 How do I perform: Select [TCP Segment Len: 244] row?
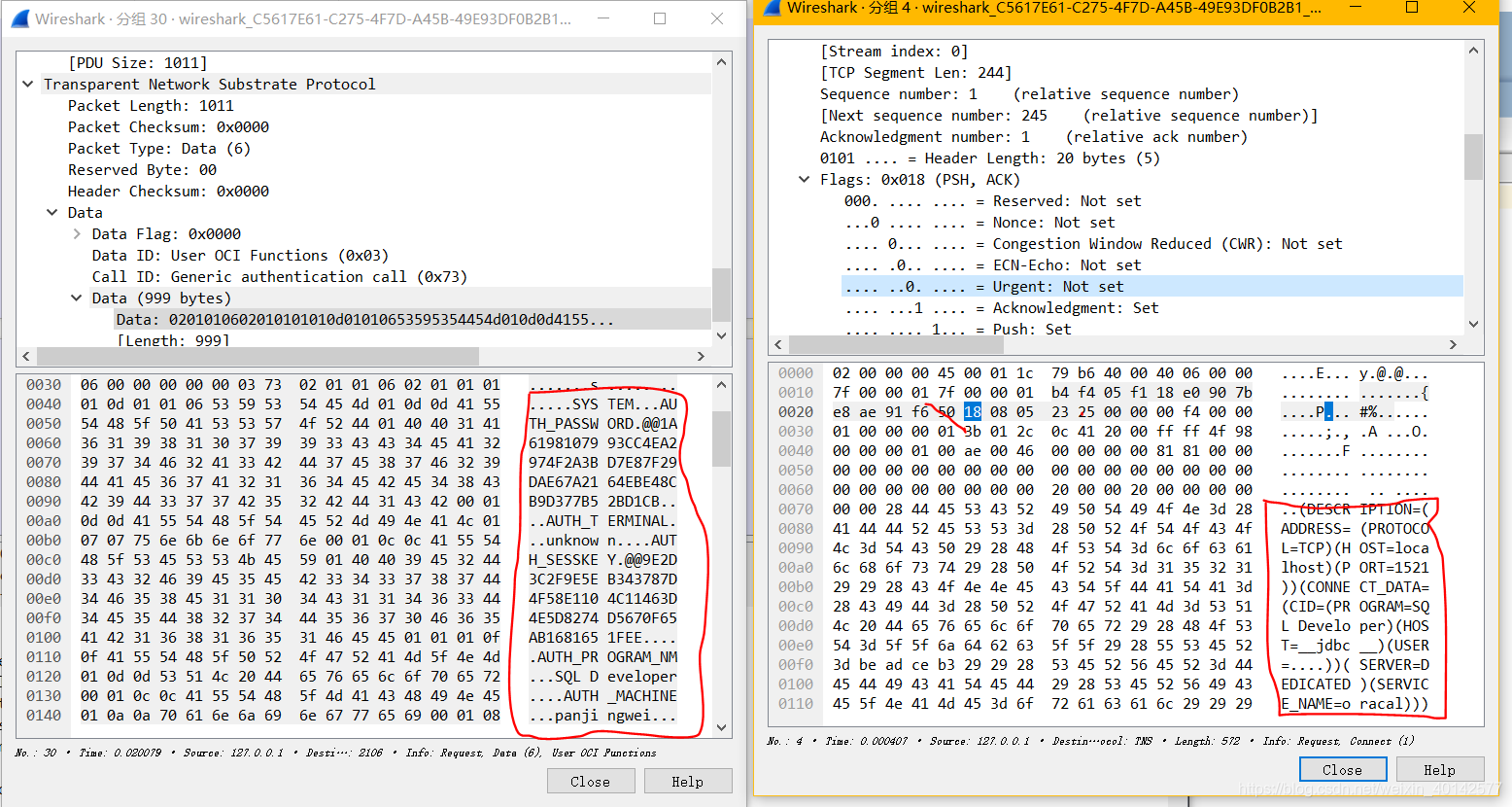tap(915, 73)
